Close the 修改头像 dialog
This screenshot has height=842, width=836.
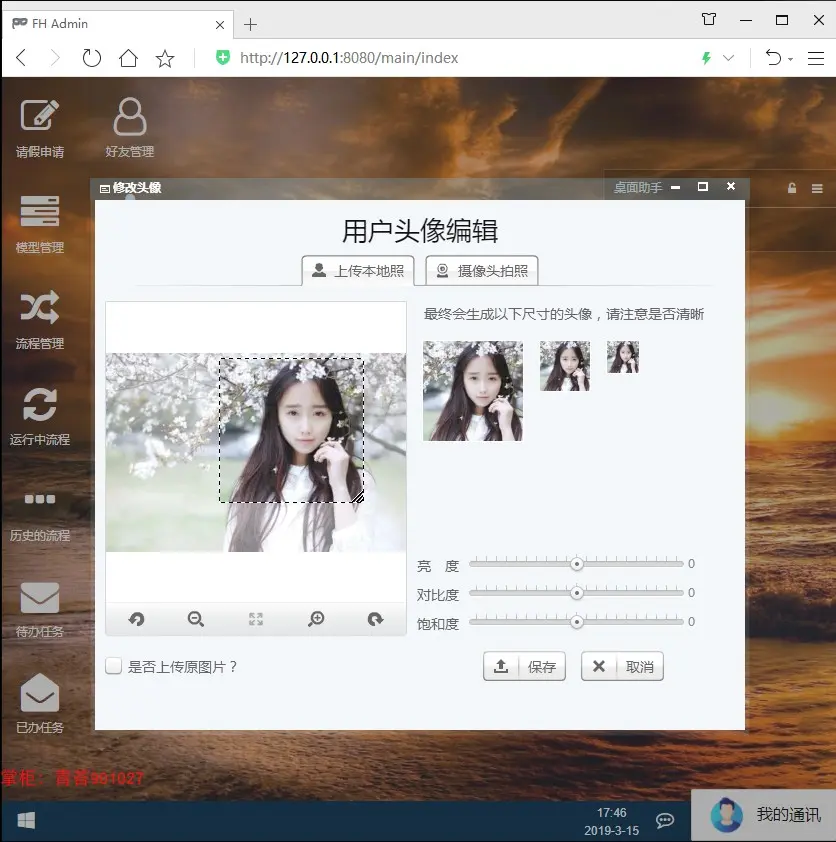(x=731, y=186)
